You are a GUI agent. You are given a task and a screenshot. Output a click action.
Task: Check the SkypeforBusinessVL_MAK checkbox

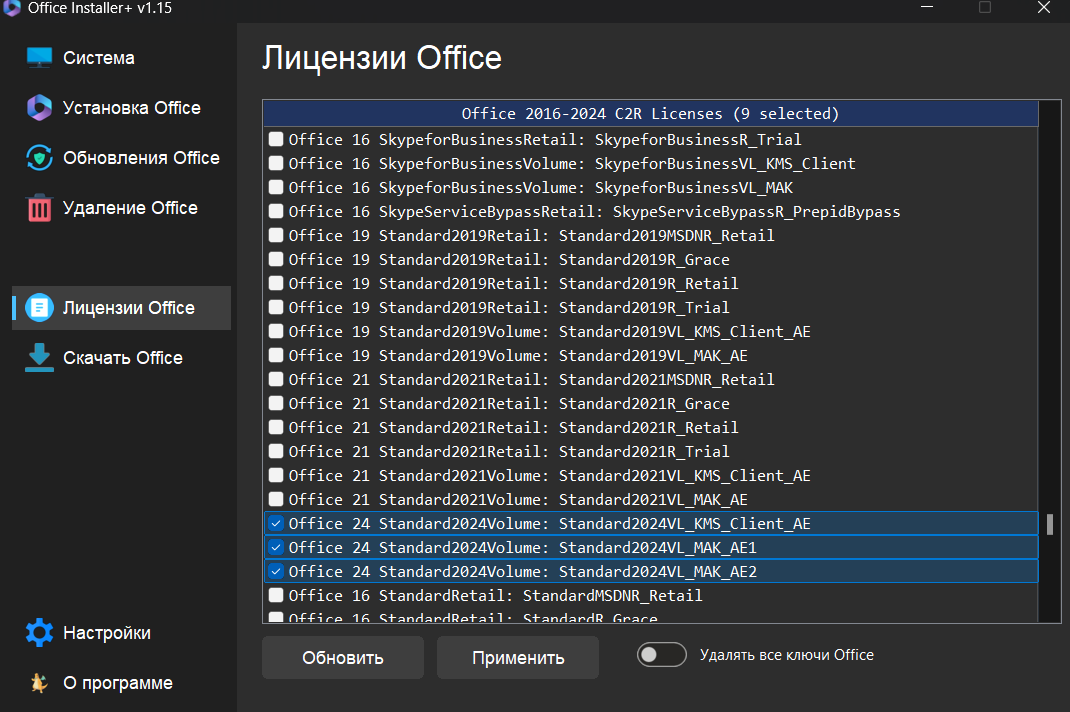(276, 187)
